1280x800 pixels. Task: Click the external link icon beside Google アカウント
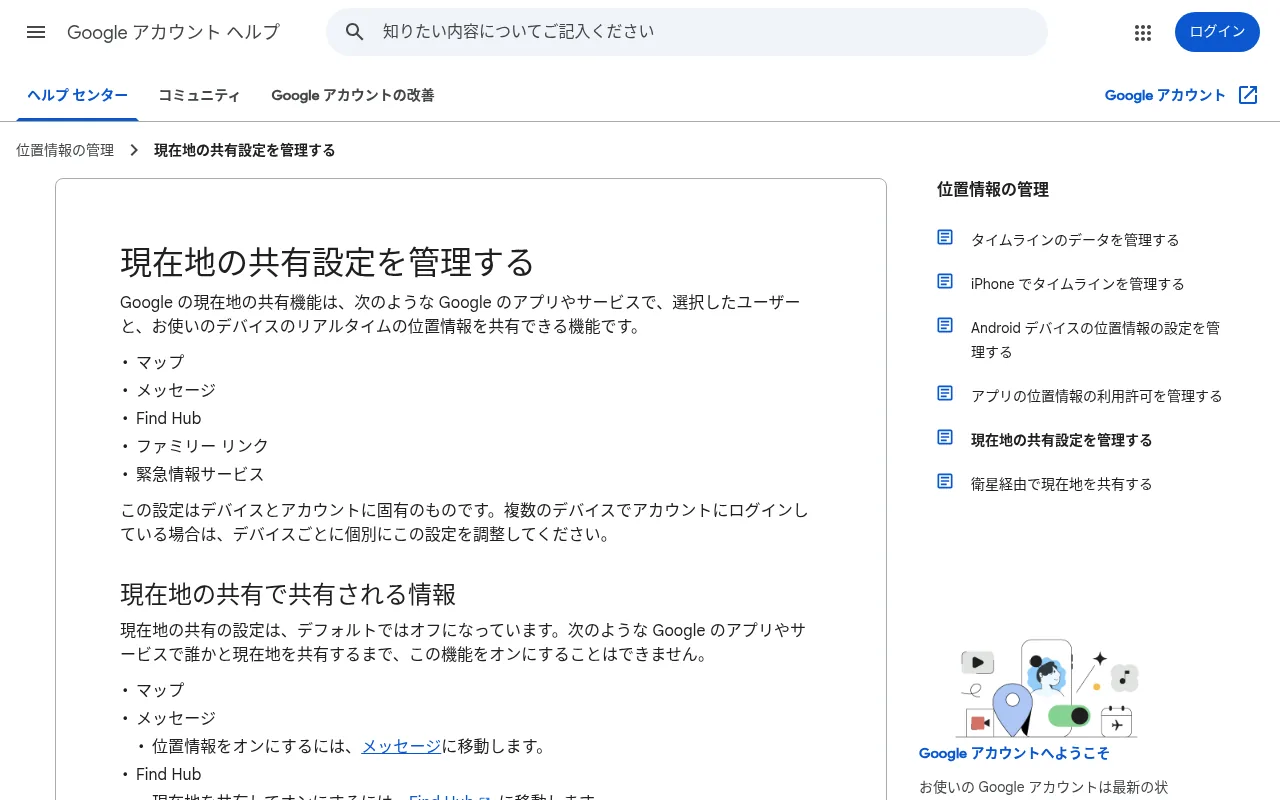point(1248,95)
